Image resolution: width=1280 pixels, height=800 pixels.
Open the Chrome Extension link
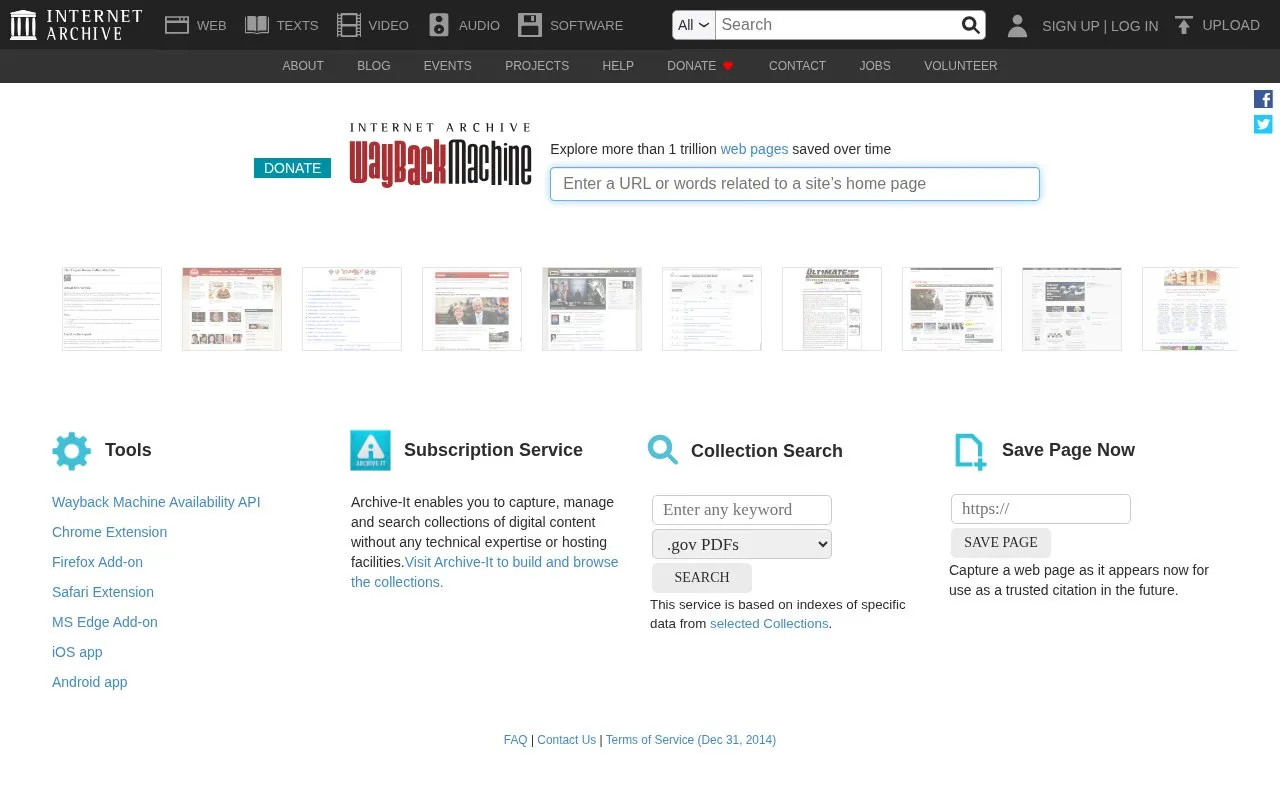(110, 532)
